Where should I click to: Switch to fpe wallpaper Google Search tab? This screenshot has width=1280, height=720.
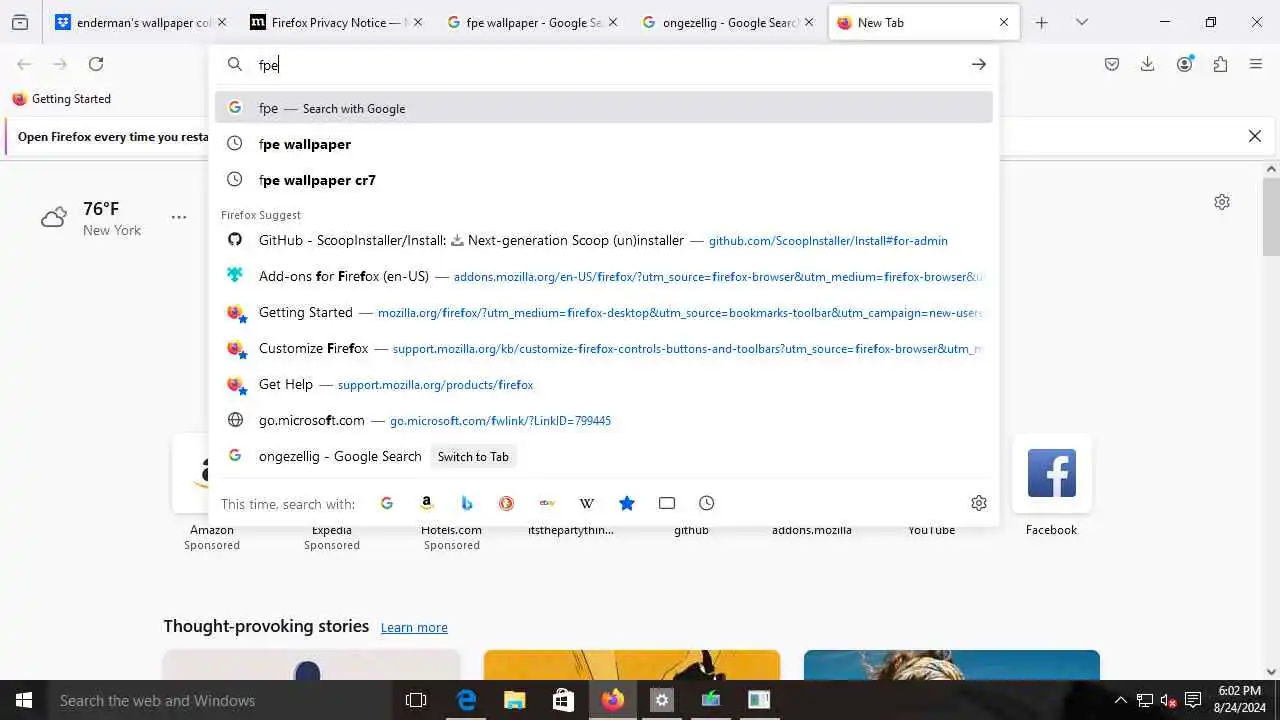(532, 22)
